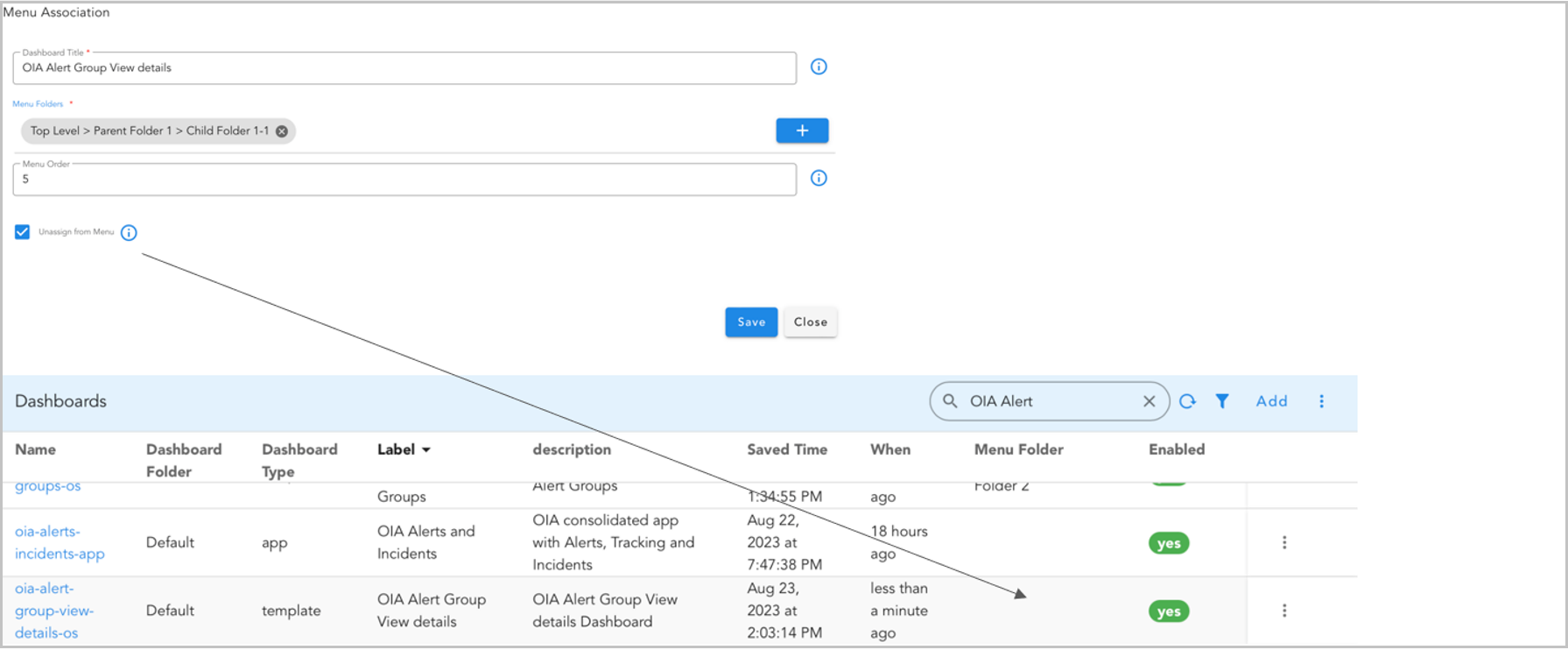This screenshot has height=650, width=1568.
Task: Open row actions for oia-alerts-incidents-app
Action: click(x=1284, y=543)
